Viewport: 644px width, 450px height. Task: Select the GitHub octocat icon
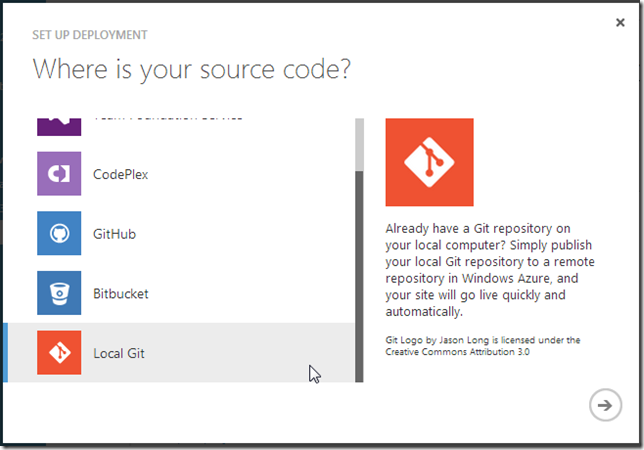click(x=59, y=234)
